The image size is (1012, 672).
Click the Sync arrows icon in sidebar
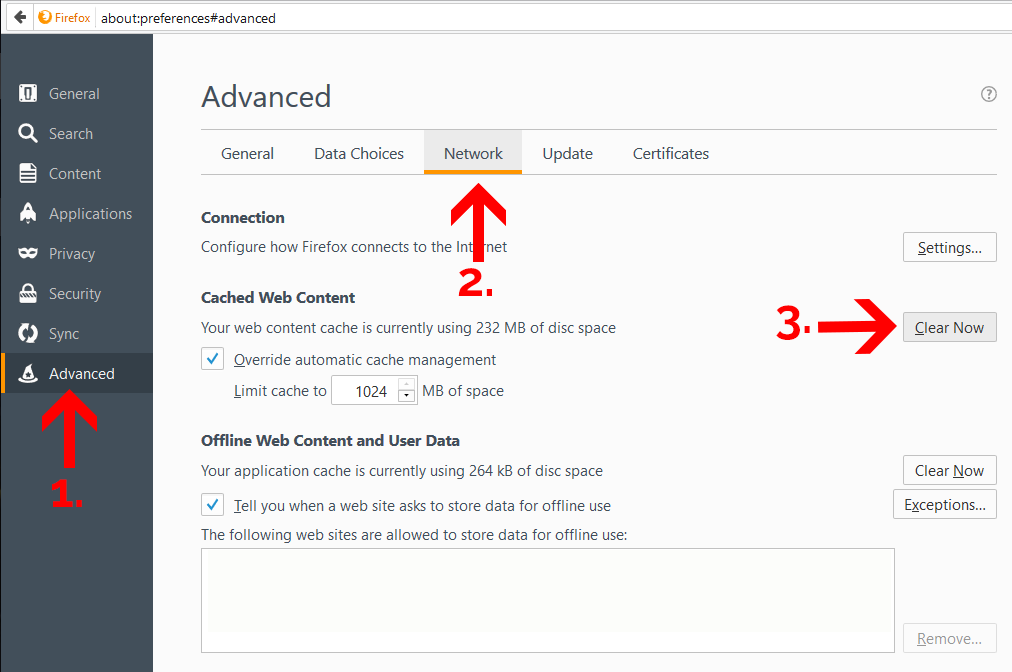point(28,333)
